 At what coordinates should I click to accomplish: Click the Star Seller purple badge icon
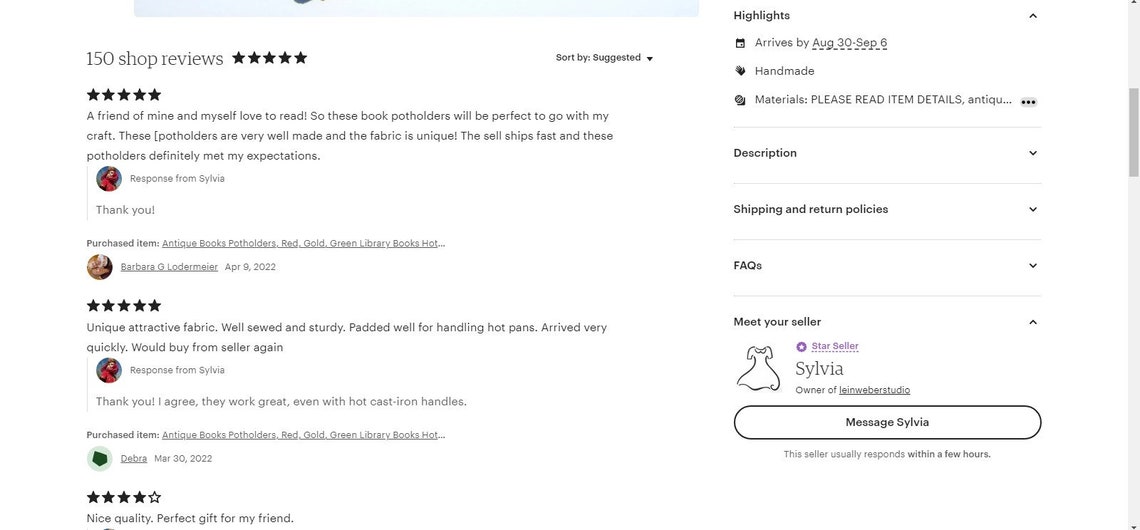[x=801, y=347]
